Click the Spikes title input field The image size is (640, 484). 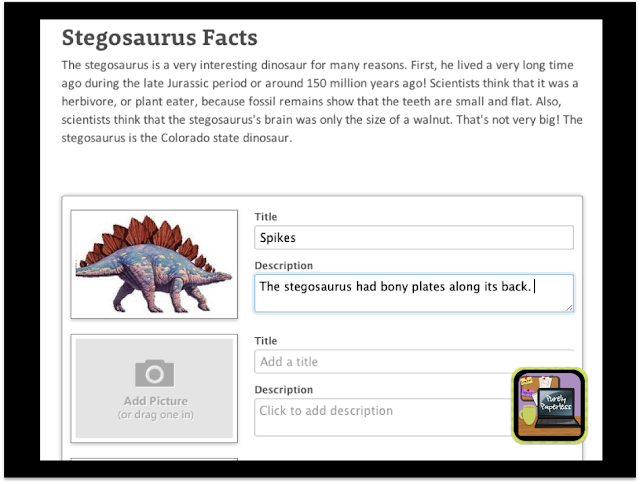point(413,238)
